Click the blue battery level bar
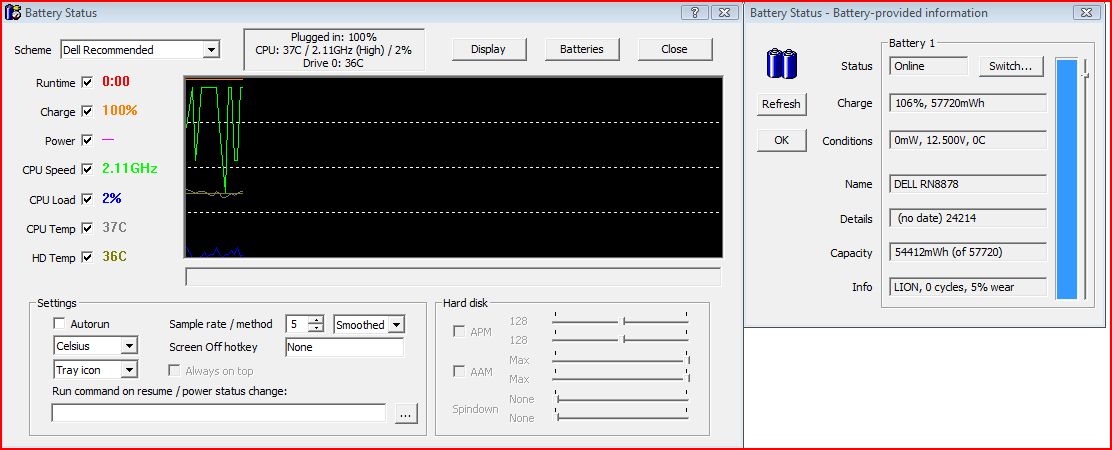Screen dimensions: 1112x450 pos(1067,179)
